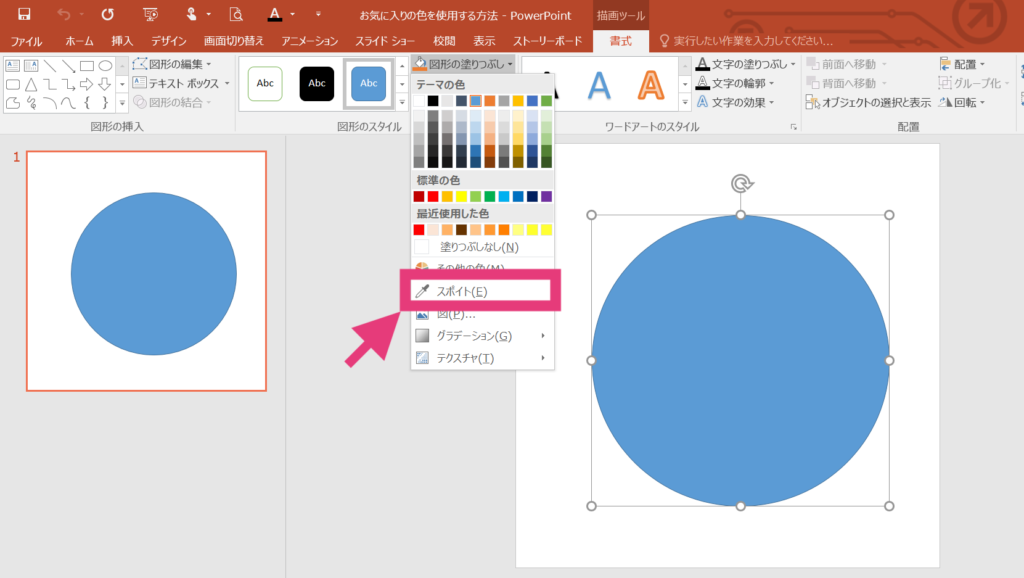1024x578 pixels.
Task: Open WordArt styles dialog launcher
Action: point(793,127)
